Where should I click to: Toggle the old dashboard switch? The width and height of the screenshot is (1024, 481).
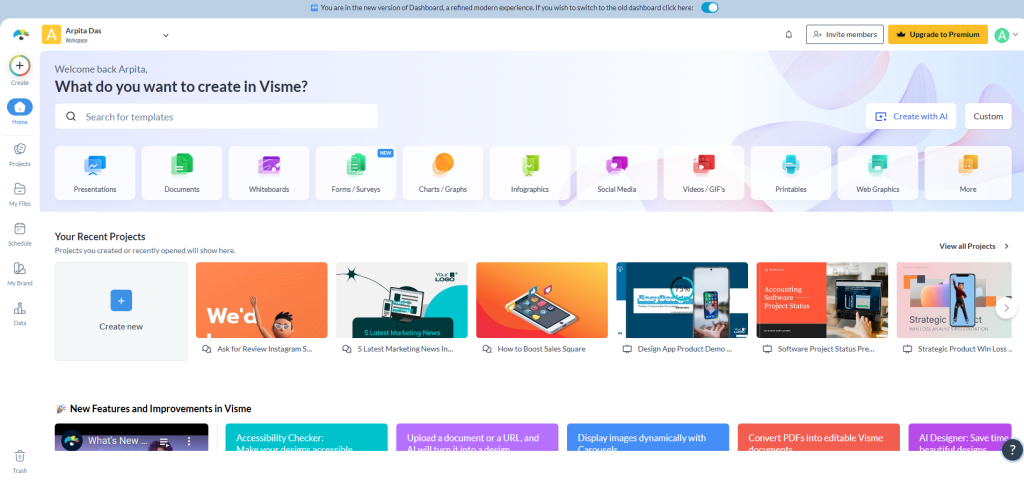pyautogui.click(x=709, y=8)
